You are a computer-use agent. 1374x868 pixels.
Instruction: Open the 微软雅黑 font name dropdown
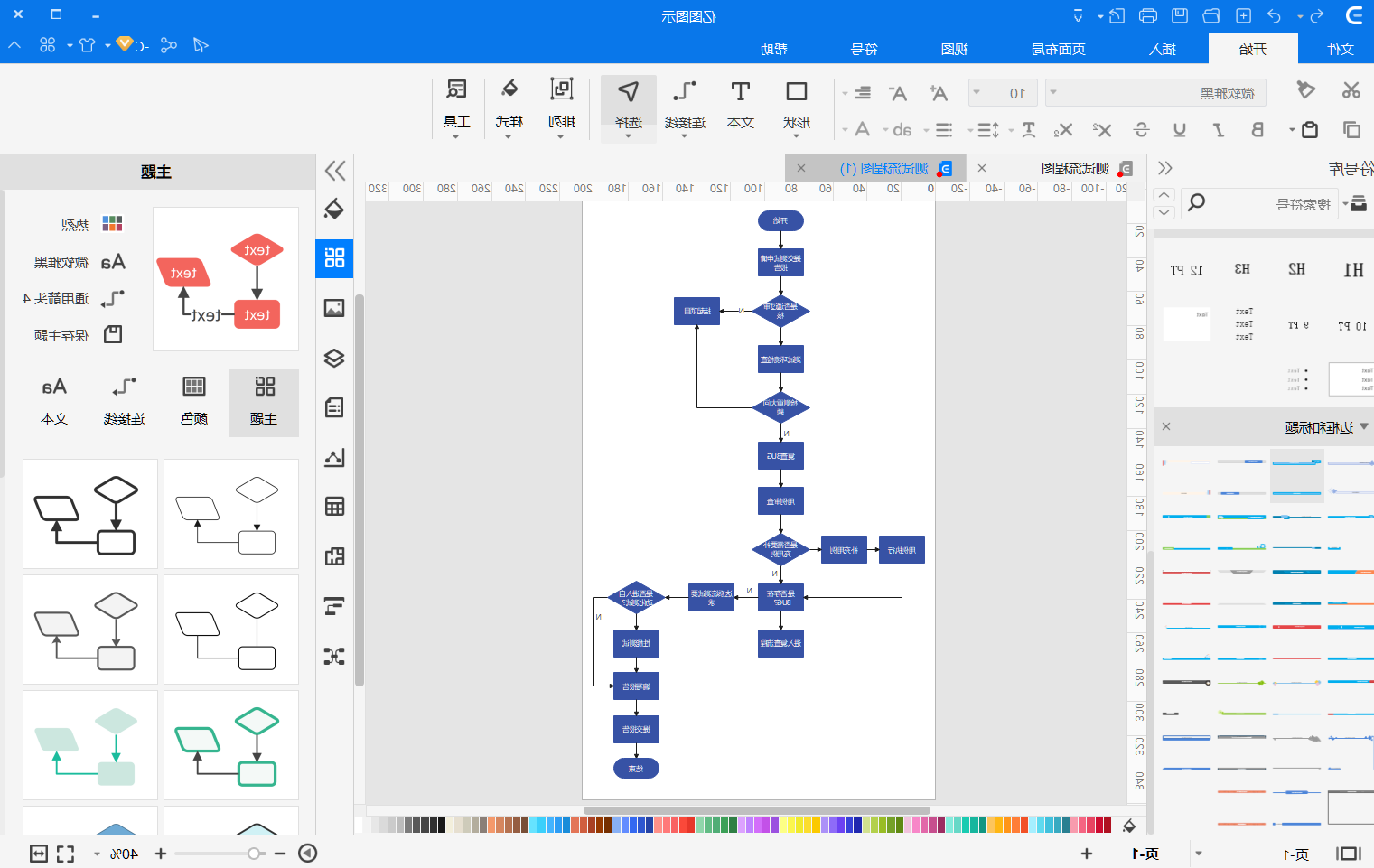click(x=1155, y=93)
